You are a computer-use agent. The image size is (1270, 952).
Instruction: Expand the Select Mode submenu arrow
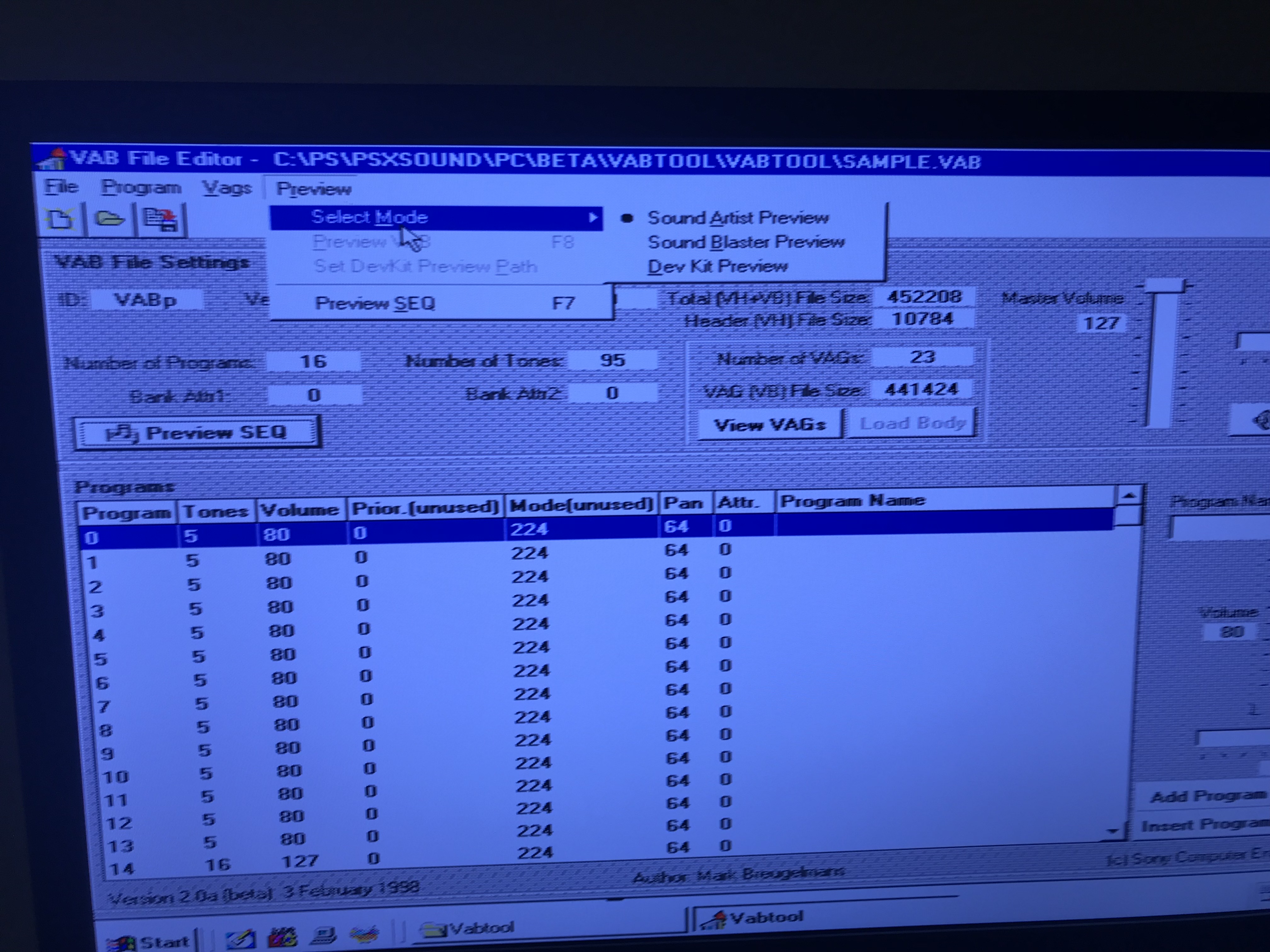[x=592, y=218]
